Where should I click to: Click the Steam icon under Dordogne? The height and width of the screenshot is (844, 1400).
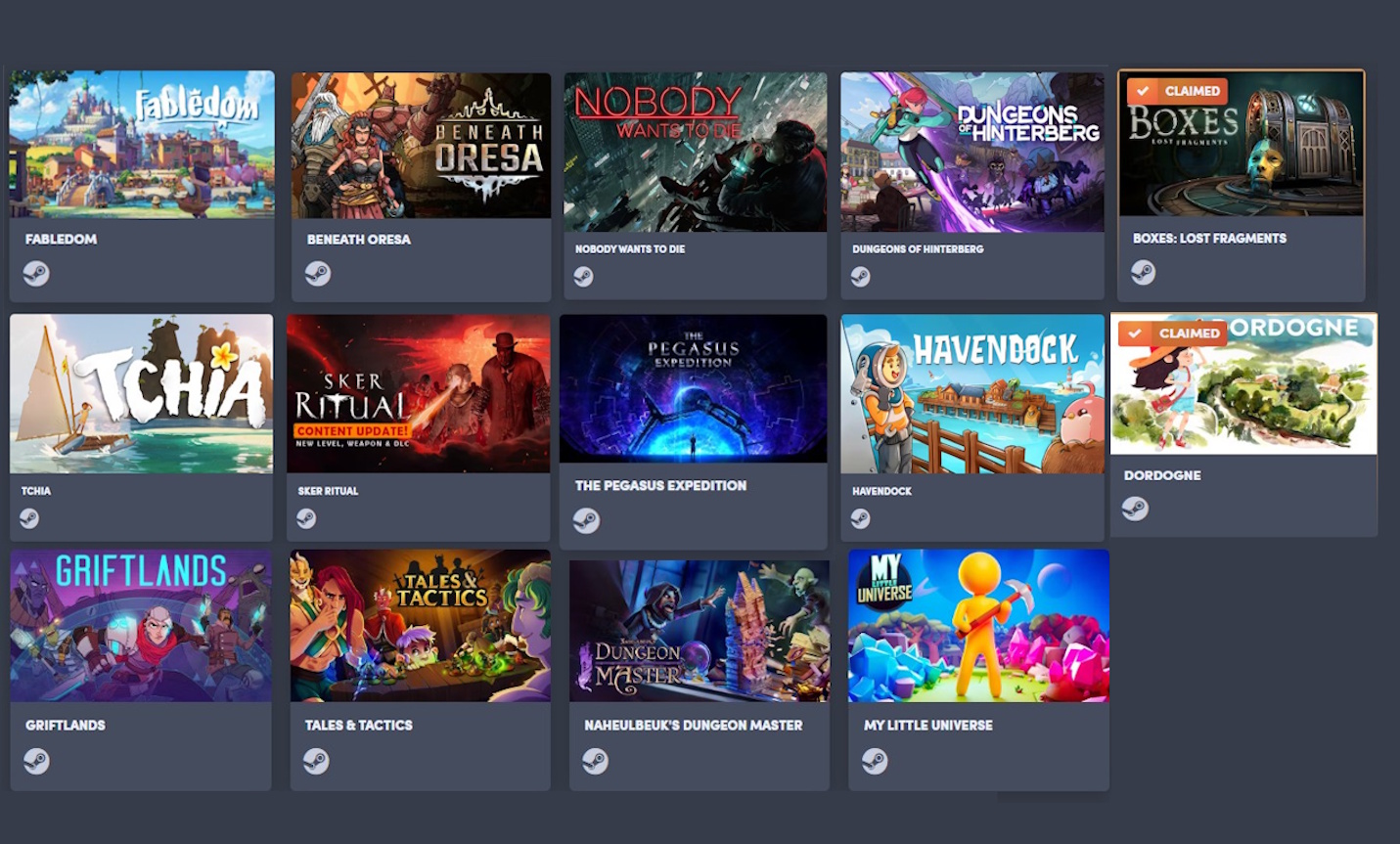click(x=1135, y=509)
